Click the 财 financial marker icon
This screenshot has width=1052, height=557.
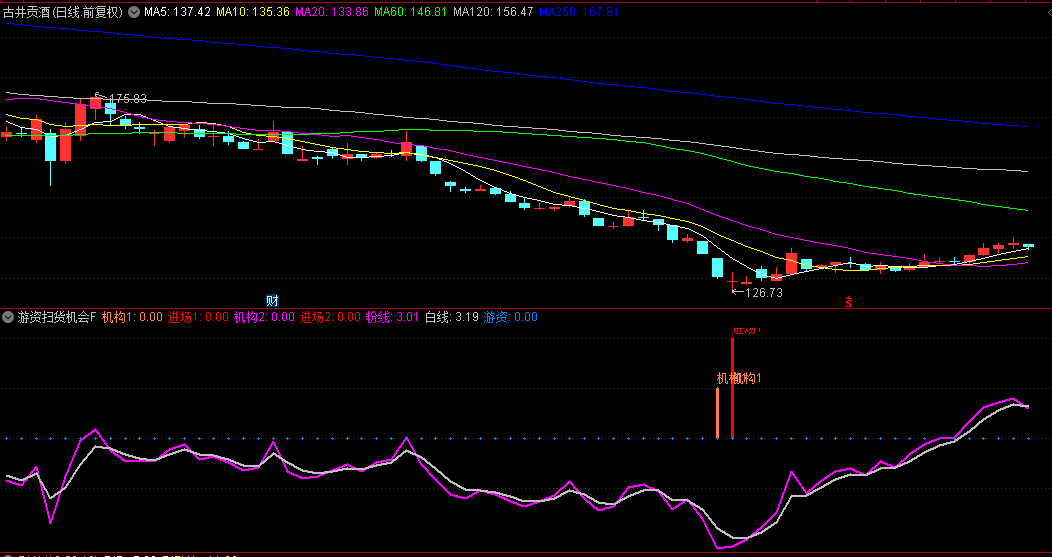272,301
